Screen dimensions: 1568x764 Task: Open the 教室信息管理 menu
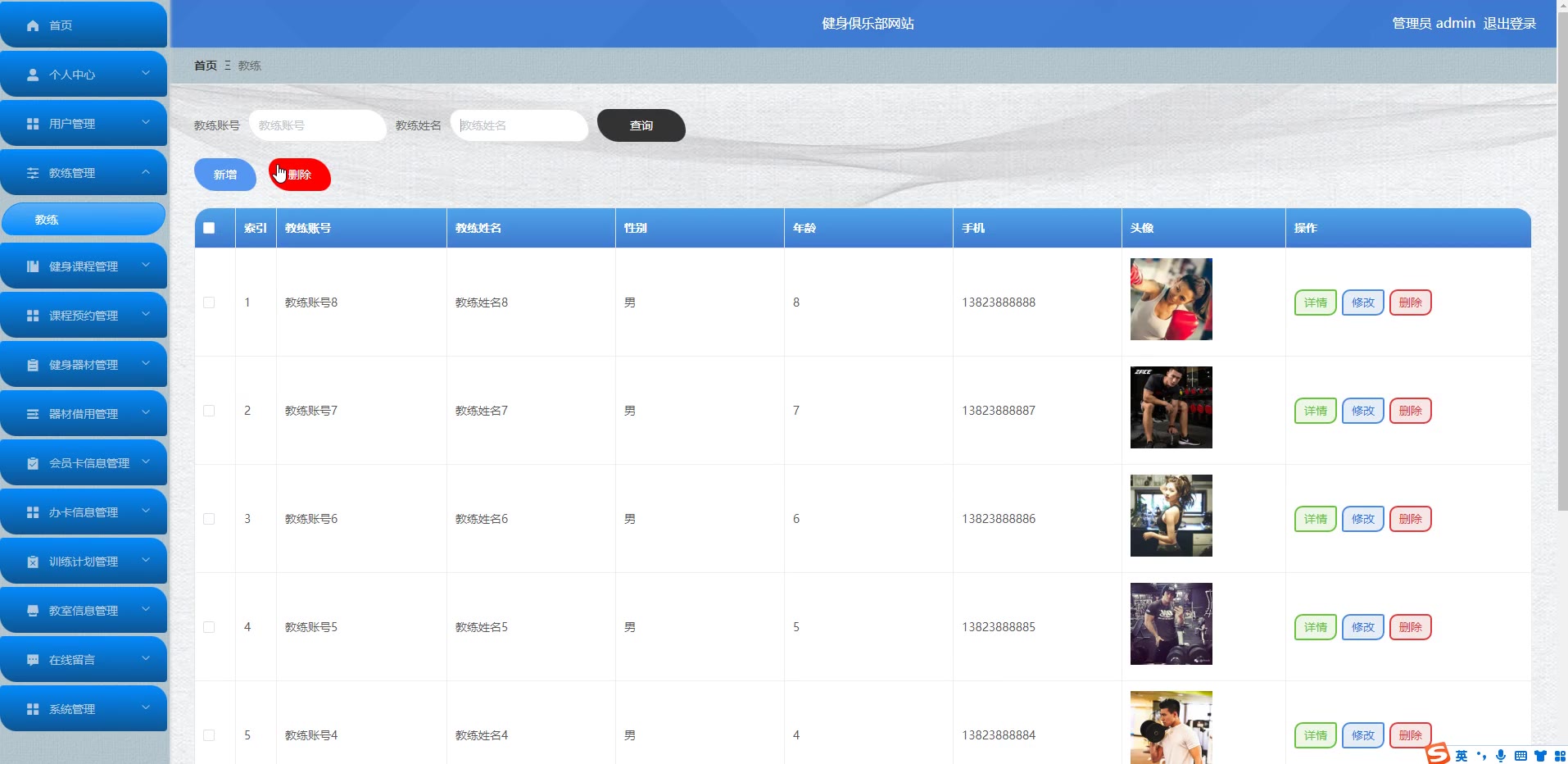coord(84,611)
